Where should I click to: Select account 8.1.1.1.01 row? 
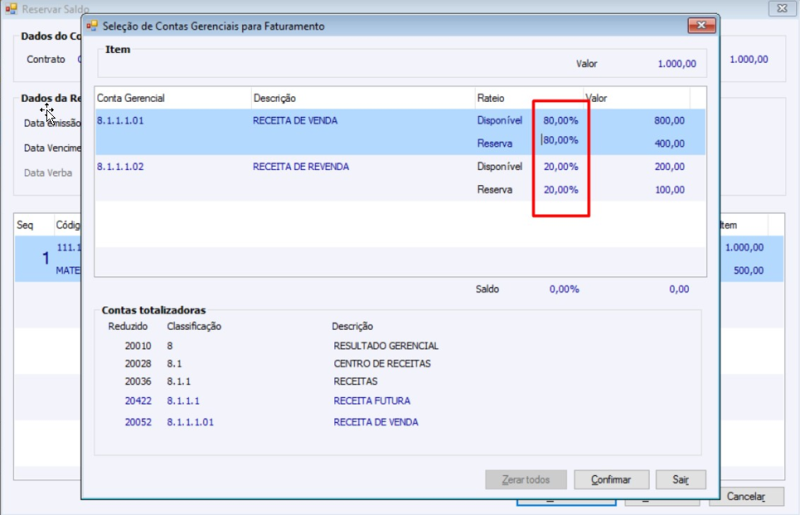point(400,132)
